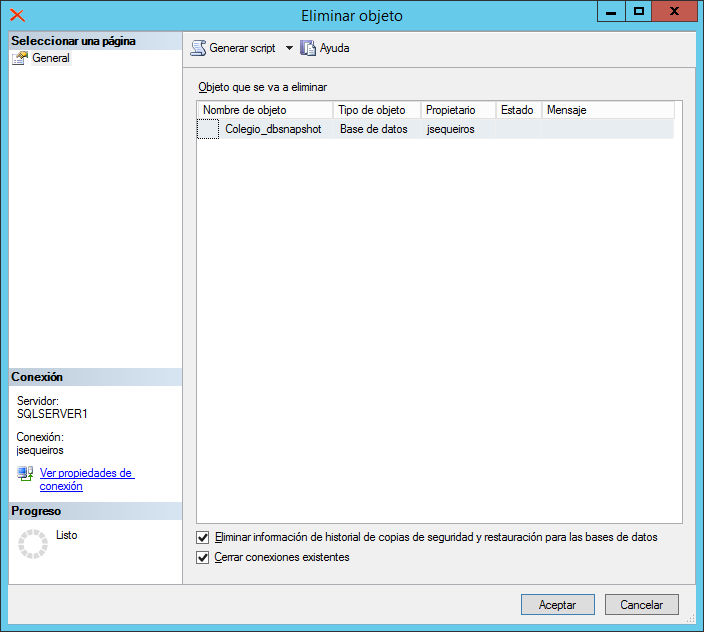Screen dimensions: 704x632
Task: Click the Objeto que se va a eliminar label
Action: pos(263,87)
